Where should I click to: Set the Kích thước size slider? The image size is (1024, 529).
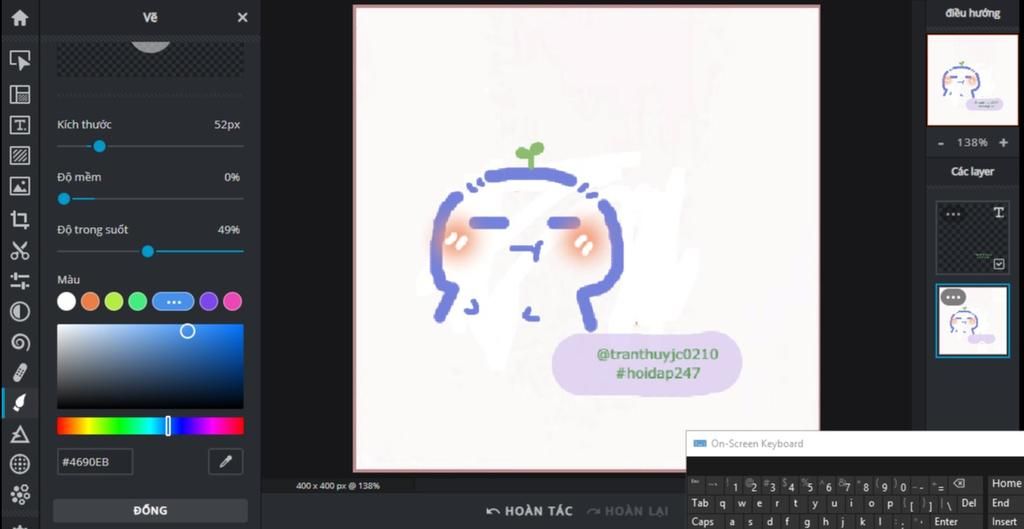coord(150,146)
